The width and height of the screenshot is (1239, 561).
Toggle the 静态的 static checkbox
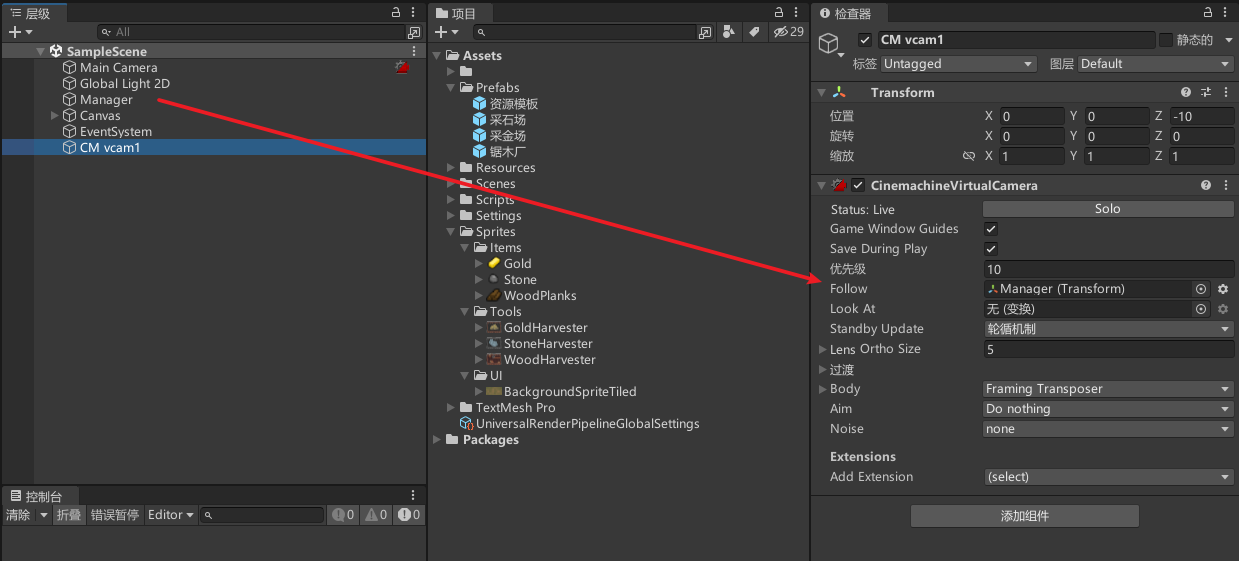click(1166, 40)
